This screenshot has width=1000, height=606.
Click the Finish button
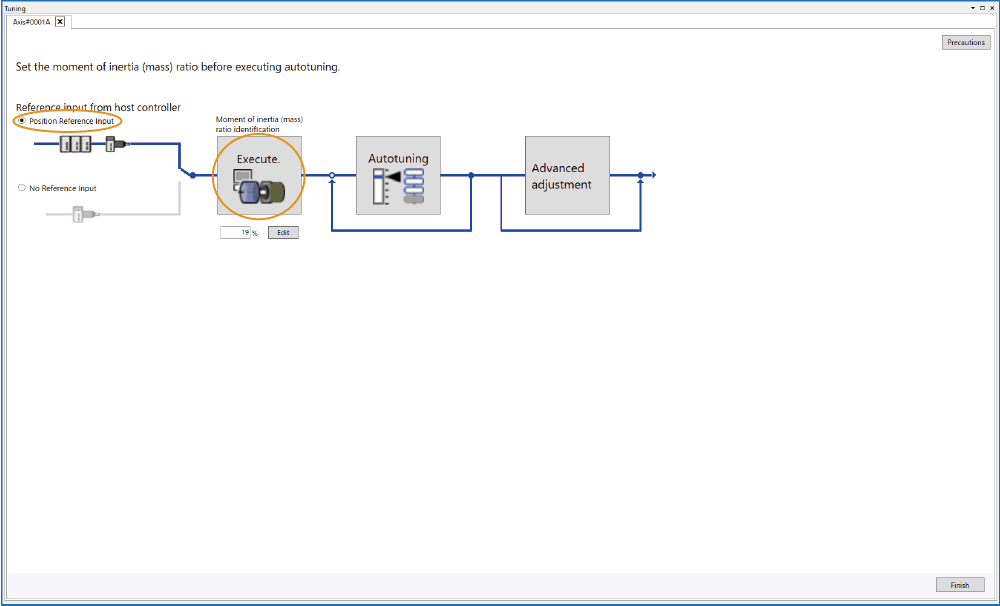[x=959, y=585]
